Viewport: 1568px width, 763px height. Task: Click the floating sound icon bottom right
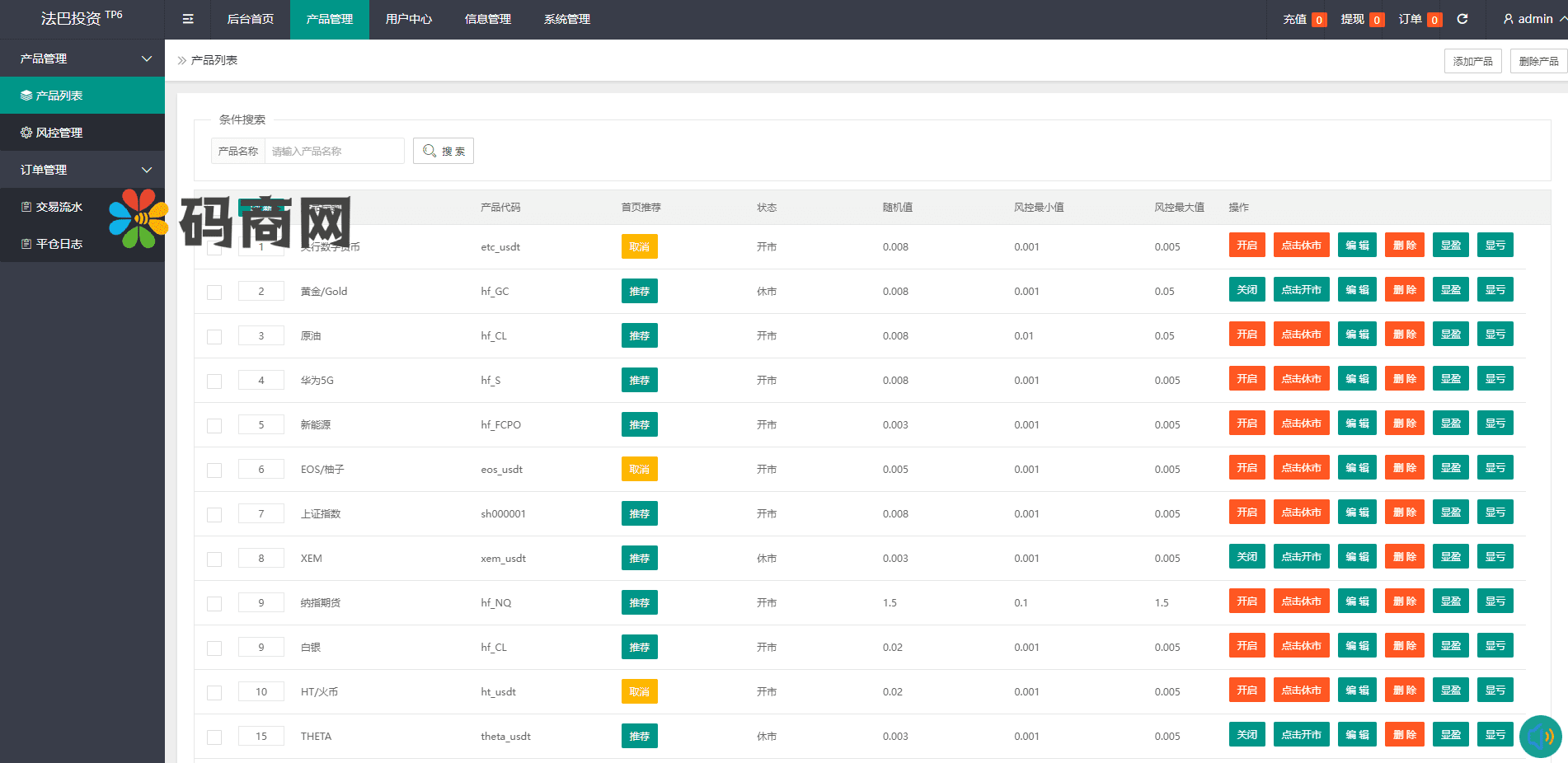(1540, 736)
